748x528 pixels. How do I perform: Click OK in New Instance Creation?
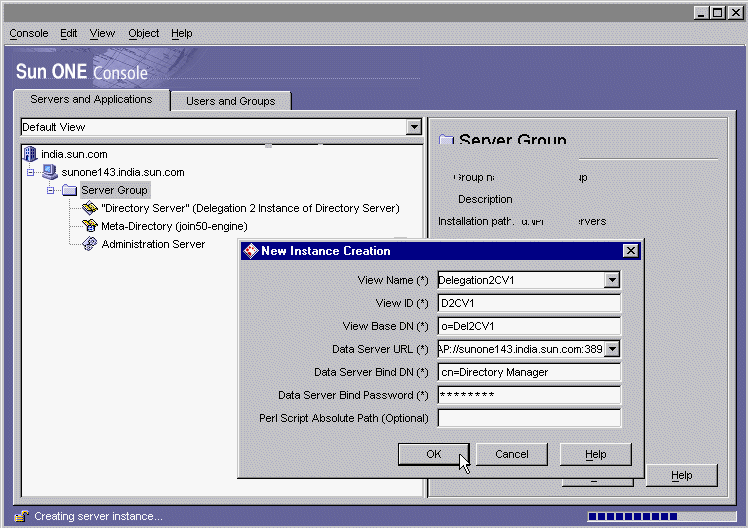pyautogui.click(x=434, y=454)
